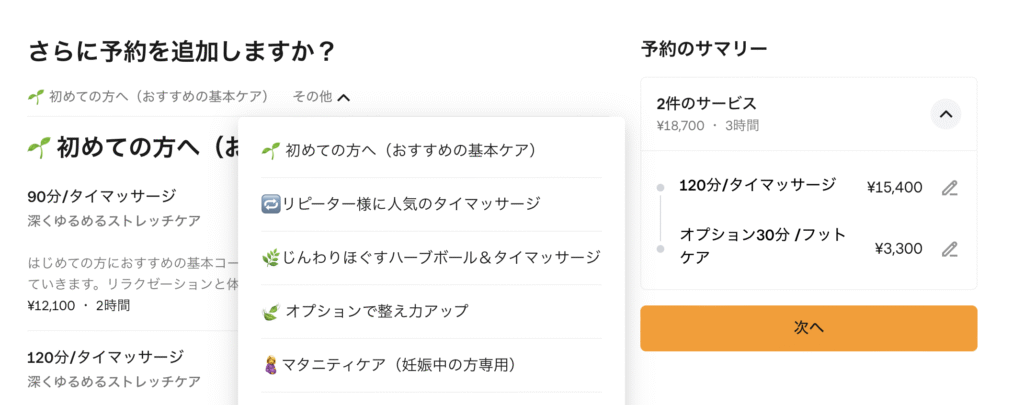Image resolution: width=1024 pixels, height=405 pixels.
Task: Click the repeat arrows icon for リピーター様
Action: coord(270,204)
